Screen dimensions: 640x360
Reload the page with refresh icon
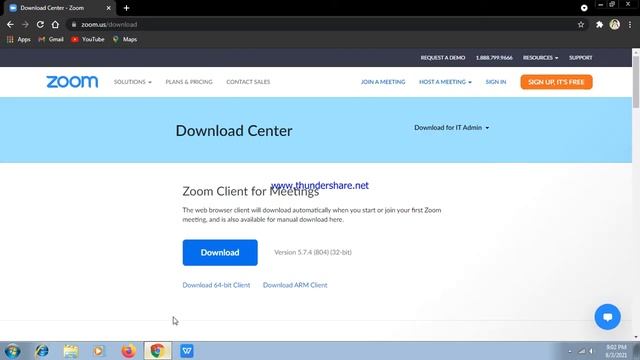point(40,24)
